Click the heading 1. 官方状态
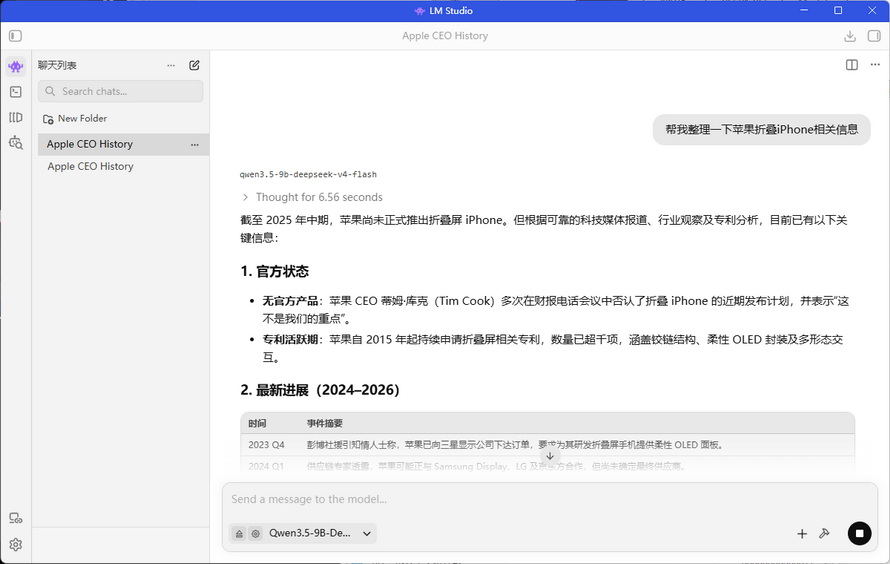 [x=275, y=271]
